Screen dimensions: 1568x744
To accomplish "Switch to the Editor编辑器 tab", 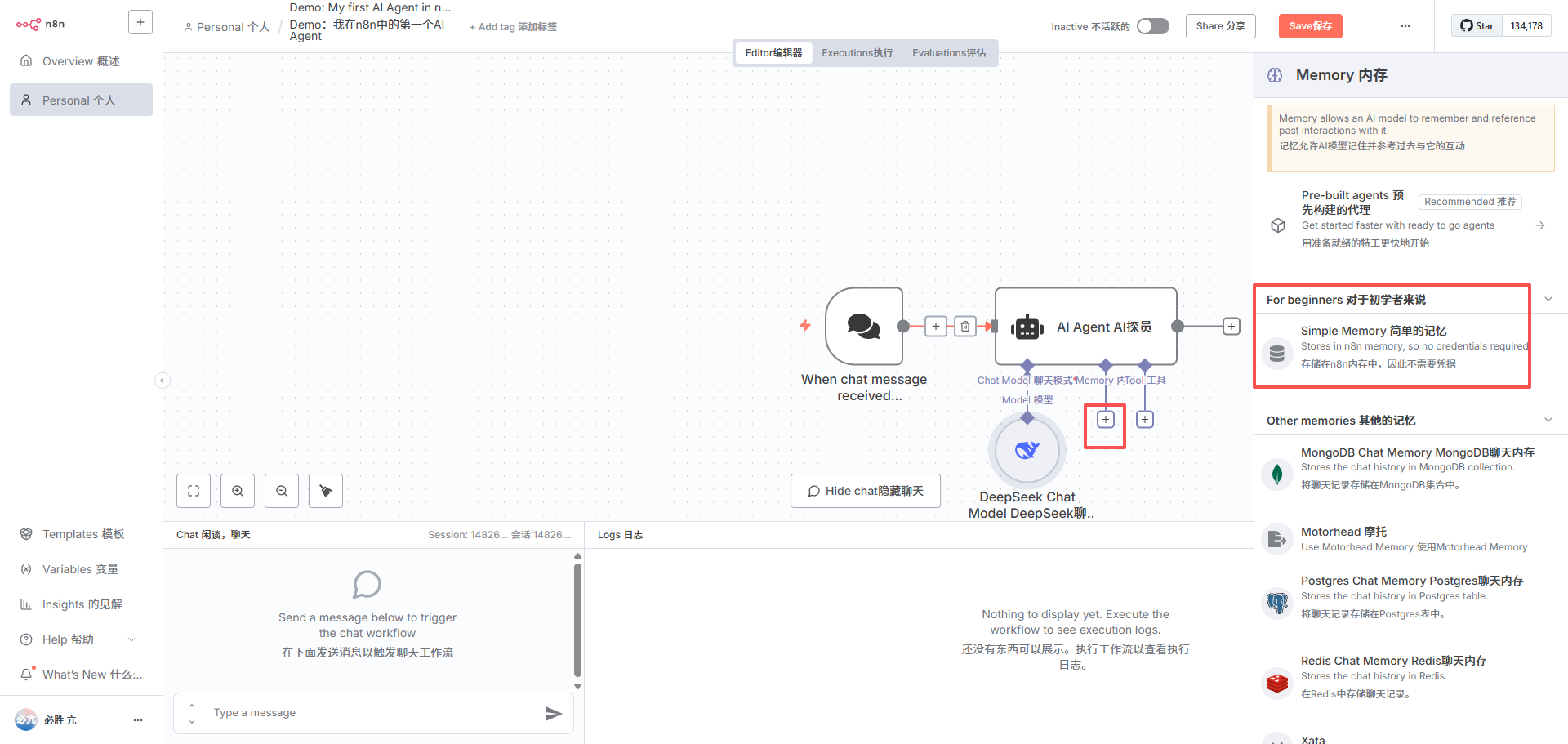I will [773, 53].
